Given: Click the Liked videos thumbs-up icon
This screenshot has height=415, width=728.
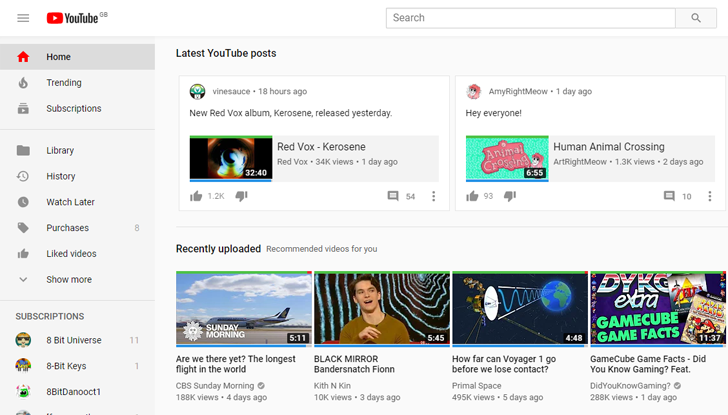Looking at the screenshot, I should (x=23, y=253).
